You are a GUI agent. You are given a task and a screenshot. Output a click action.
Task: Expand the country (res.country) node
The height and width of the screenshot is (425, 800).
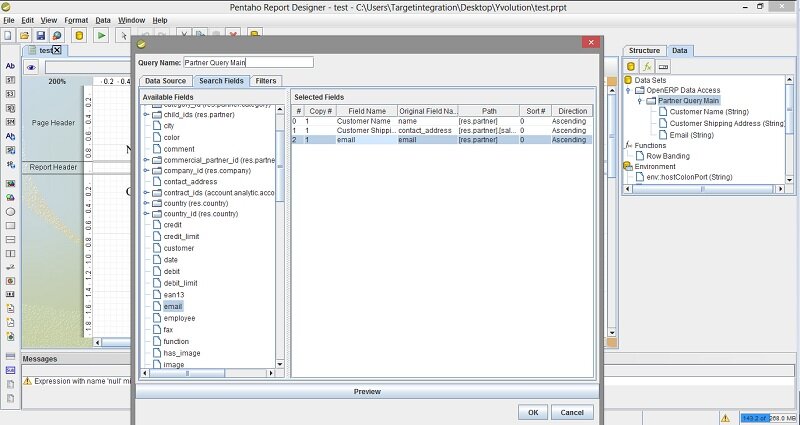coord(146,204)
